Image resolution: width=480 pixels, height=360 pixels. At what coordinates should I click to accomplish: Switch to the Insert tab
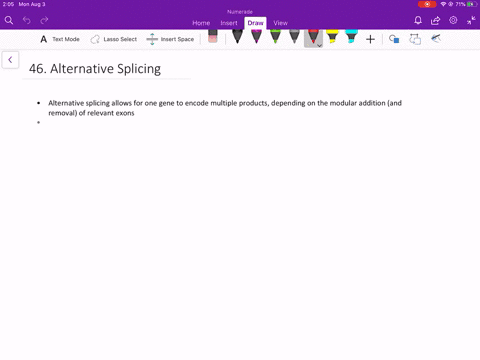point(229,23)
